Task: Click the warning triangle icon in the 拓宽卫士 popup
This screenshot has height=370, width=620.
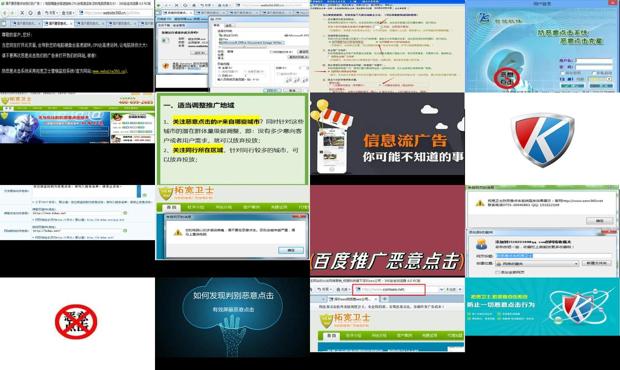Action: point(178,232)
